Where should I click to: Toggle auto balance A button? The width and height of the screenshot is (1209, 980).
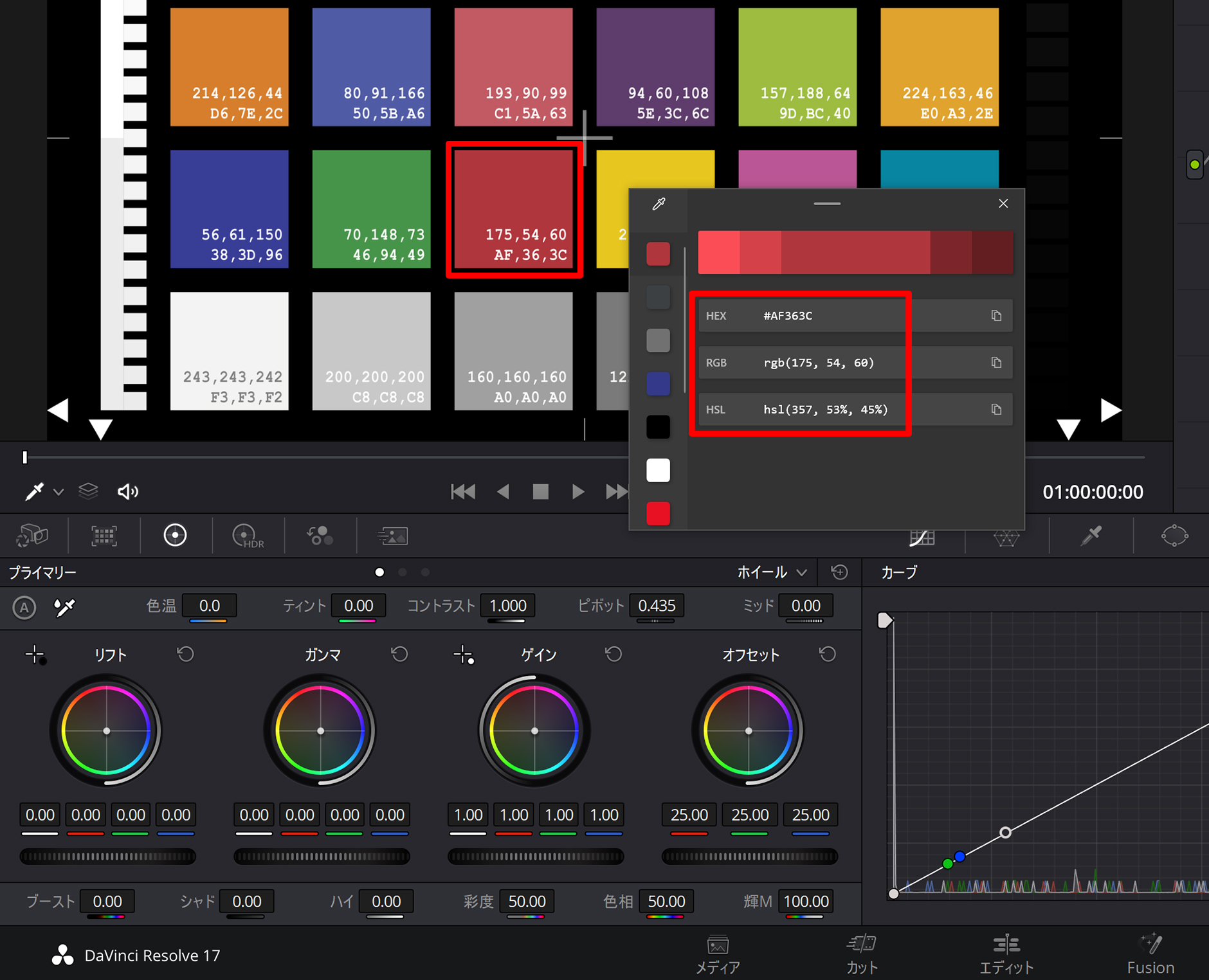point(24,607)
